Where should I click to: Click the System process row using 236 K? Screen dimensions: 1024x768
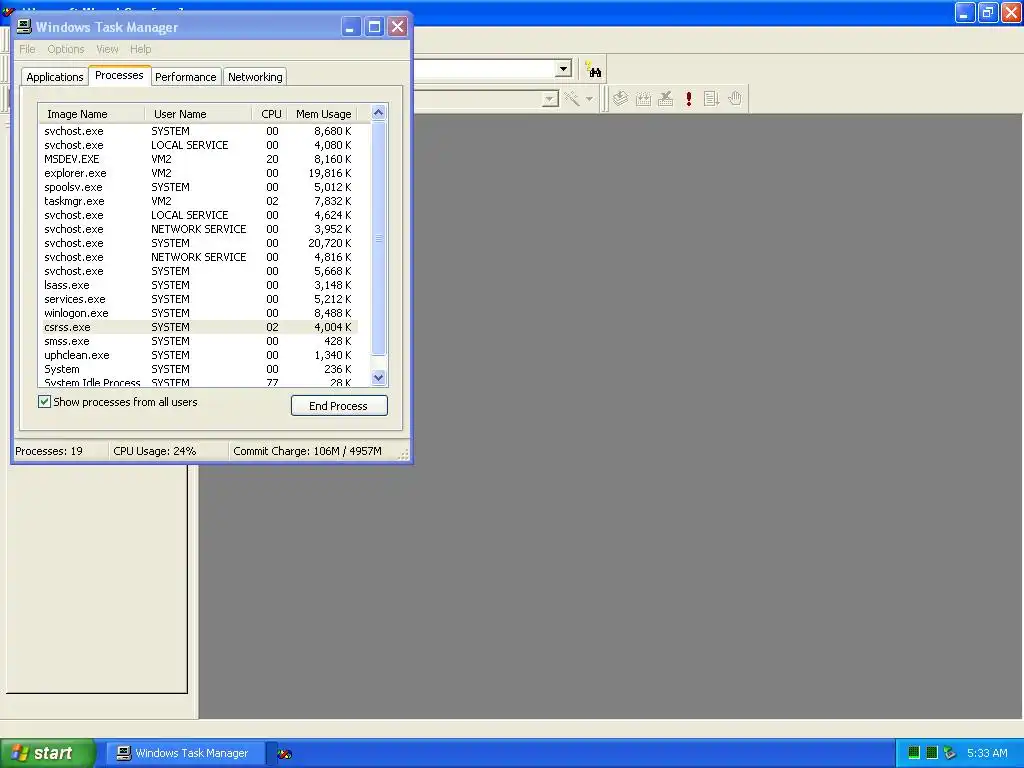[198, 369]
